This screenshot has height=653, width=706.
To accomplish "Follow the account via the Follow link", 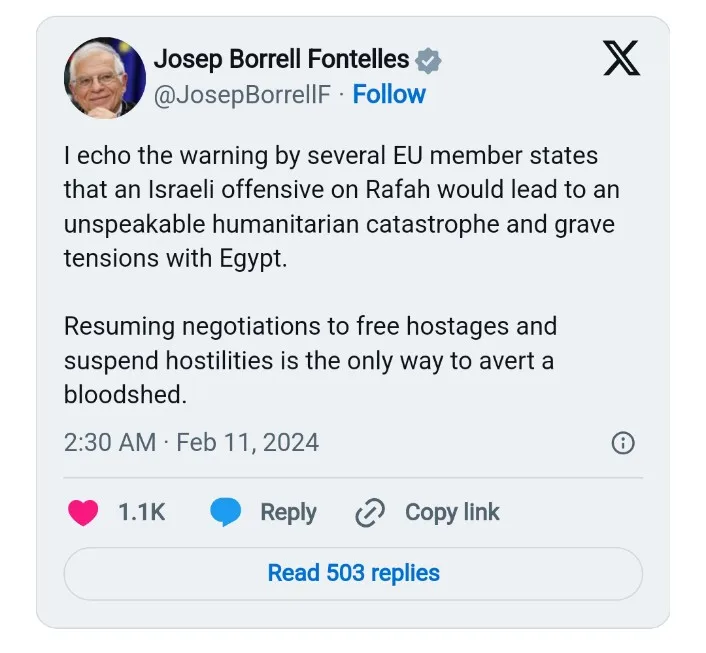I will coord(389,95).
